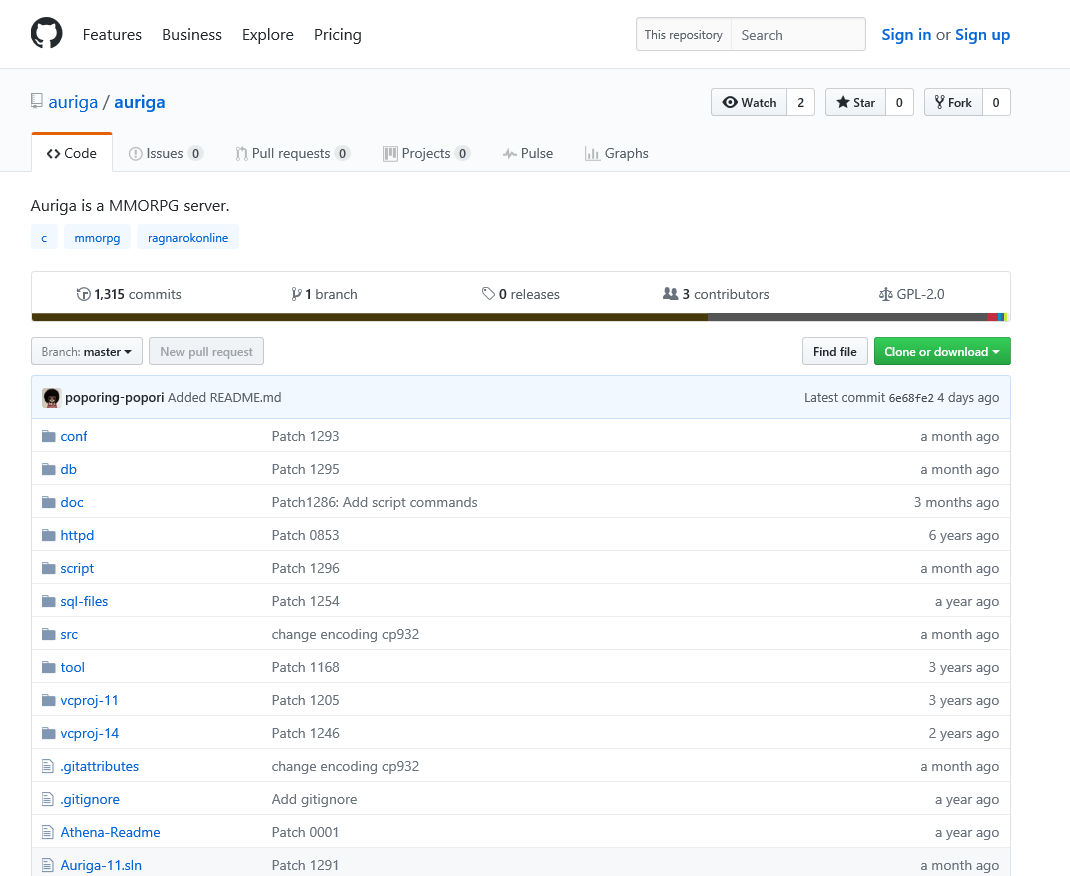Click the repository book icon beside auriga
The height and width of the screenshot is (876, 1070).
[37, 102]
